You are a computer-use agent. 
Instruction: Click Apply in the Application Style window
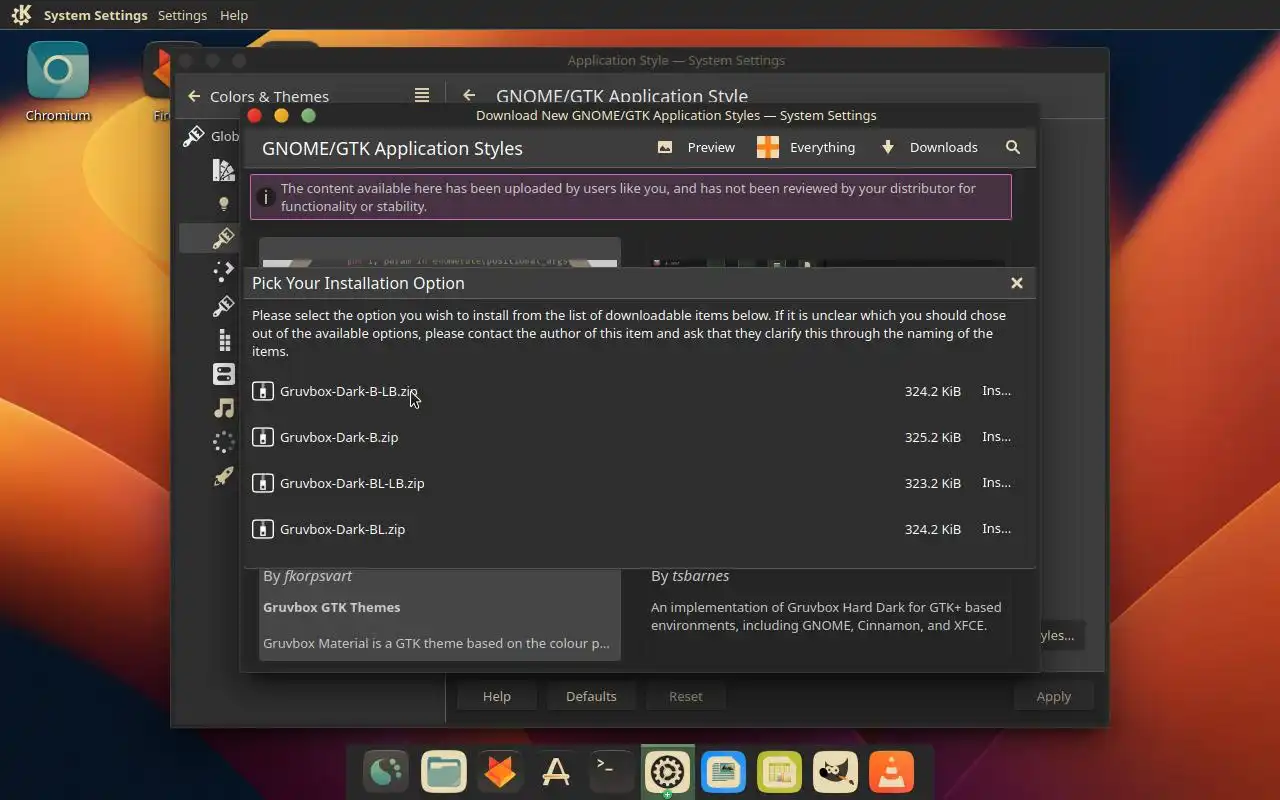pyautogui.click(x=1053, y=696)
